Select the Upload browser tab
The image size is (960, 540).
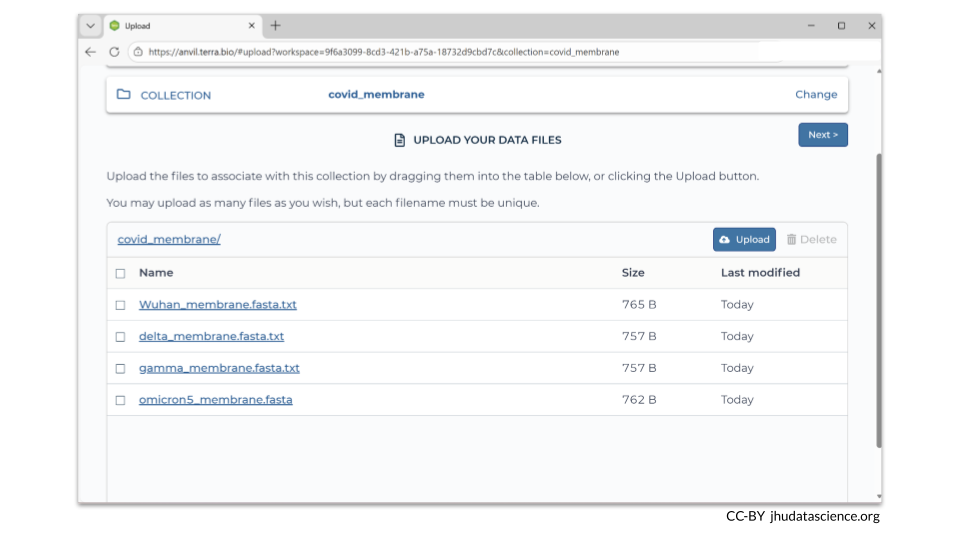pos(182,26)
